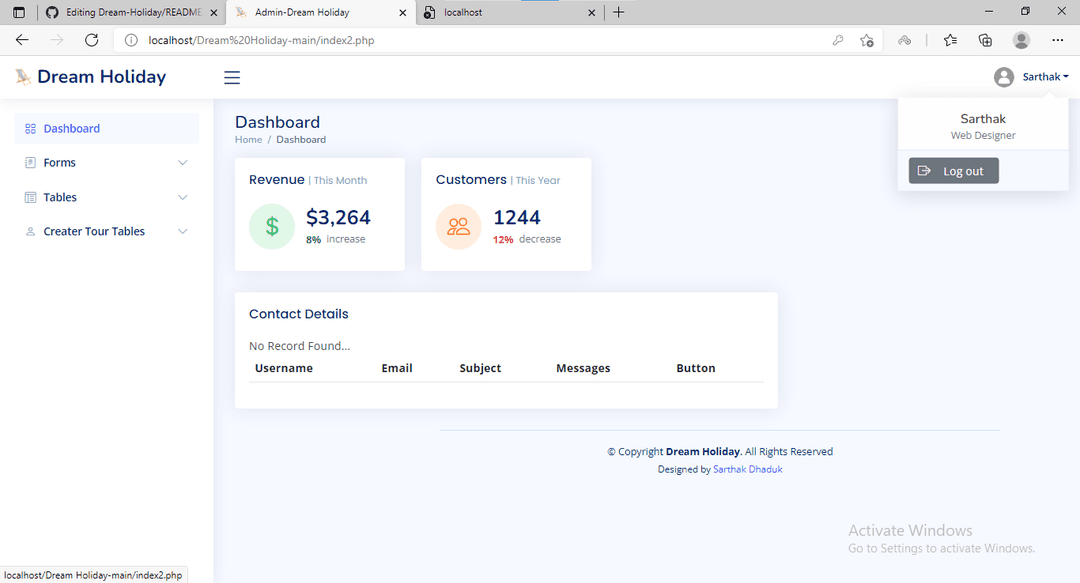Click the logout arrow icon on Log out
The image size is (1080, 583).
(x=924, y=170)
